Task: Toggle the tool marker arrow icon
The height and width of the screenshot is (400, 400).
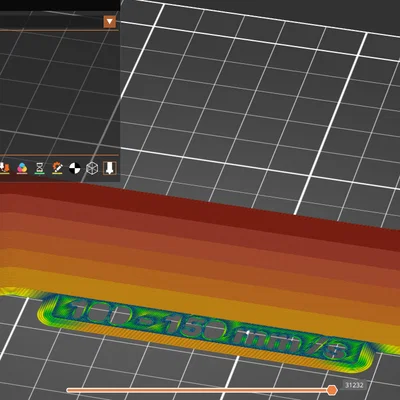Action: click(109, 168)
